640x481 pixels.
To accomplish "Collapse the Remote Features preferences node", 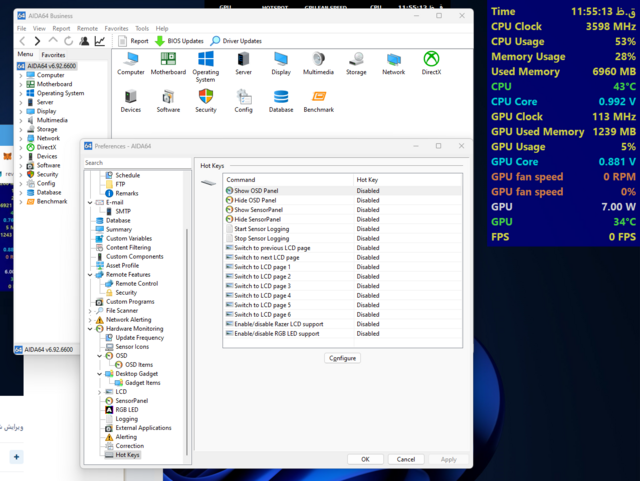I will [90, 275].
